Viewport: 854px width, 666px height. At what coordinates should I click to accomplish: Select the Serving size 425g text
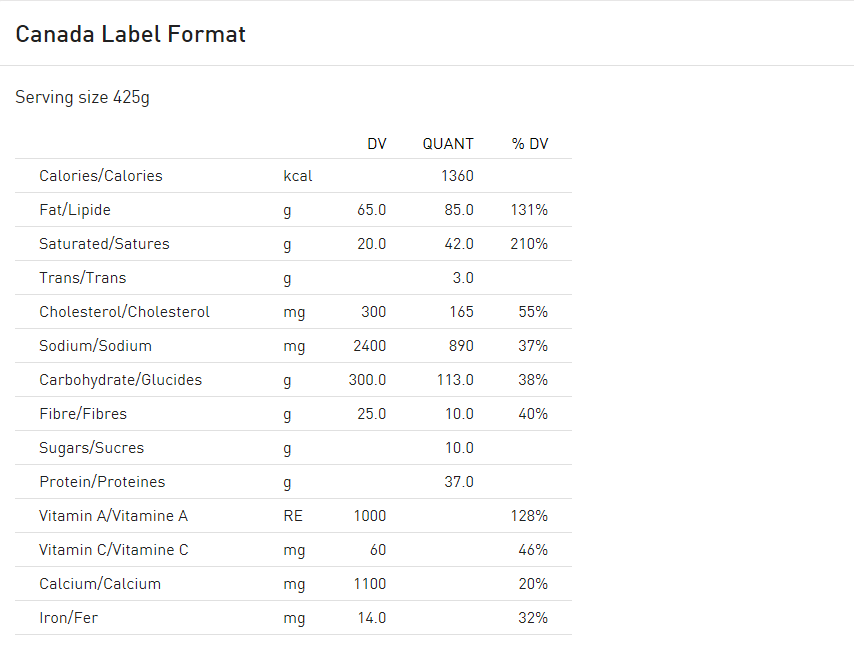pyautogui.click(x=82, y=97)
